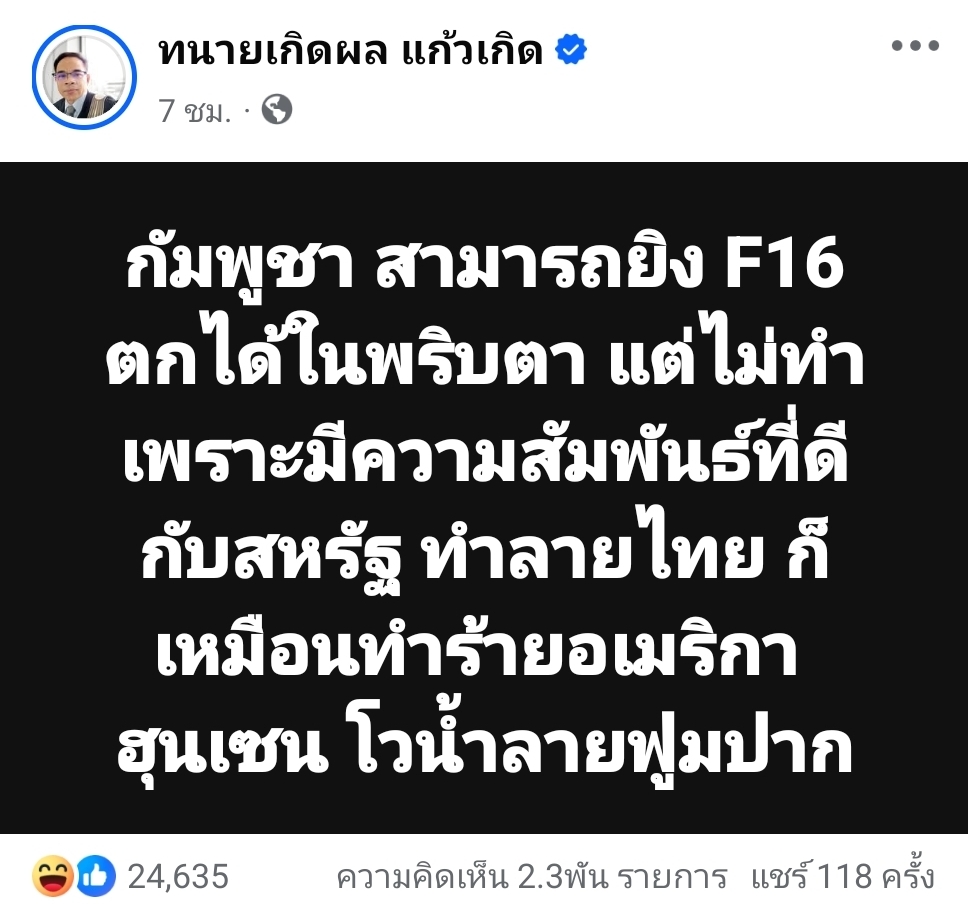Open the poster's circular profile picture
This screenshot has height=904, width=968.
click(84, 77)
